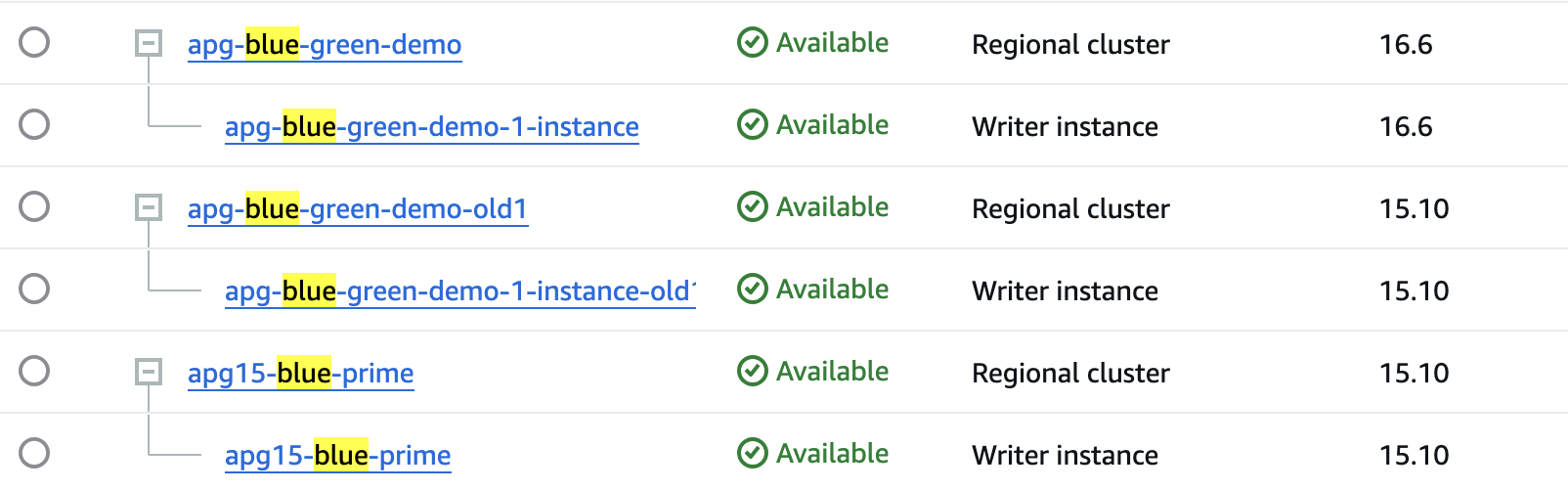
Task: Select radio button for apg-blue-green-demo-old1 cluster
Action: coord(34,207)
